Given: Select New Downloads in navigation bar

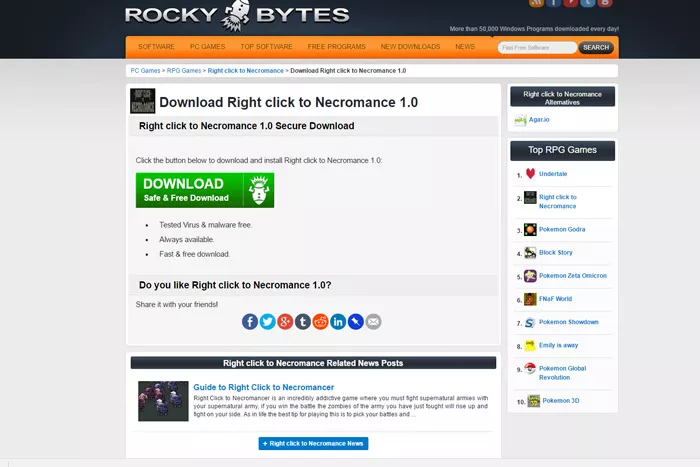Looking at the screenshot, I should point(410,47).
